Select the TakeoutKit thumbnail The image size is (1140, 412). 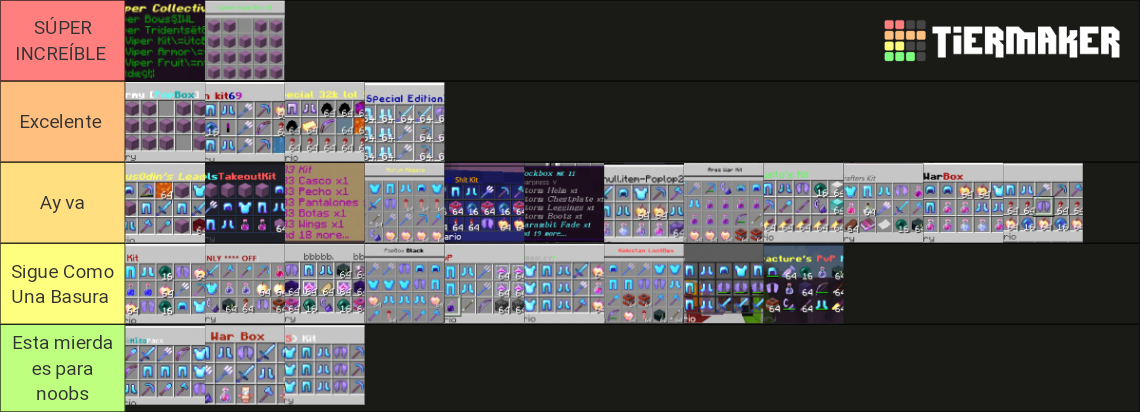click(245, 203)
